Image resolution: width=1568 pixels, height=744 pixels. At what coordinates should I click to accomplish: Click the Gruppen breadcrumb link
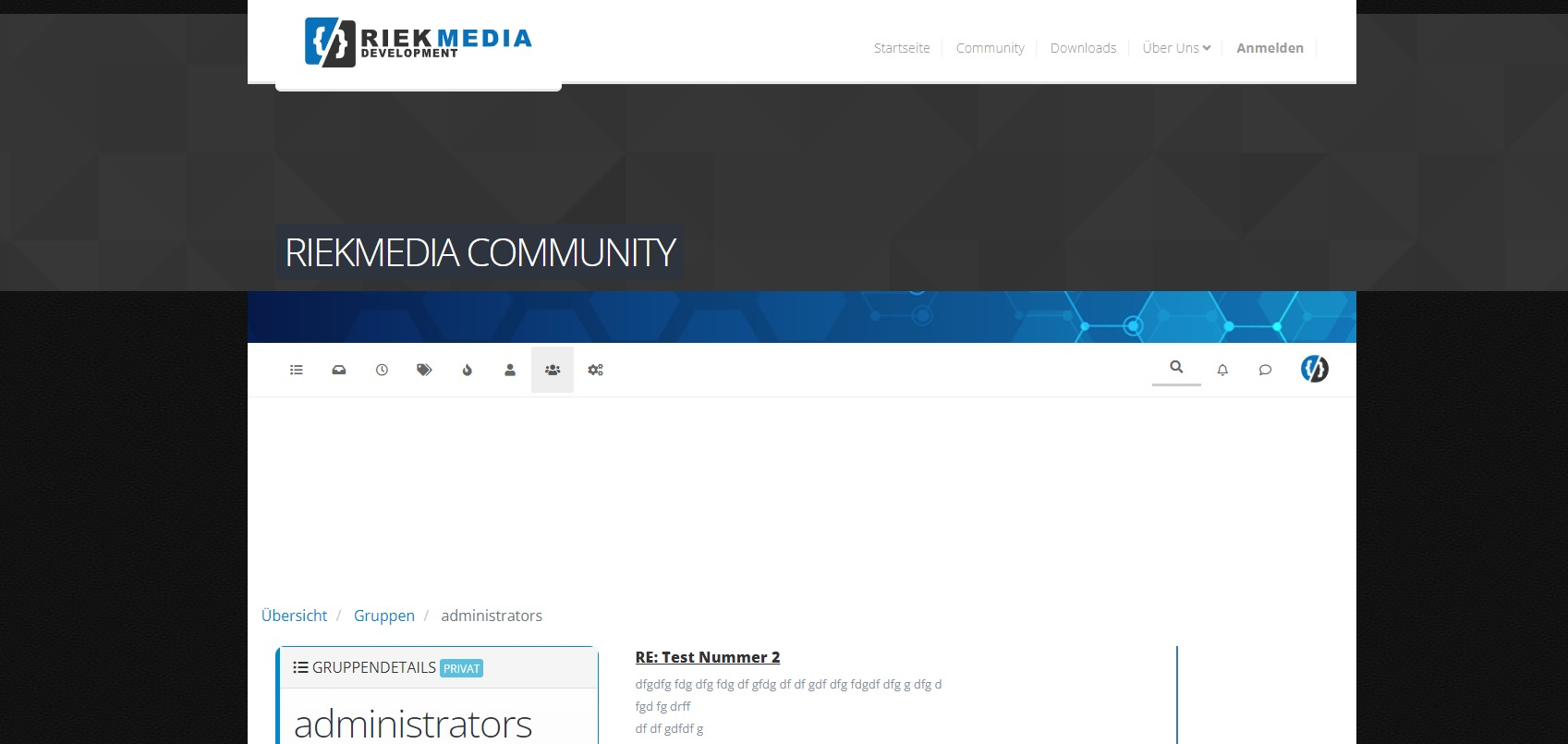pos(384,616)
